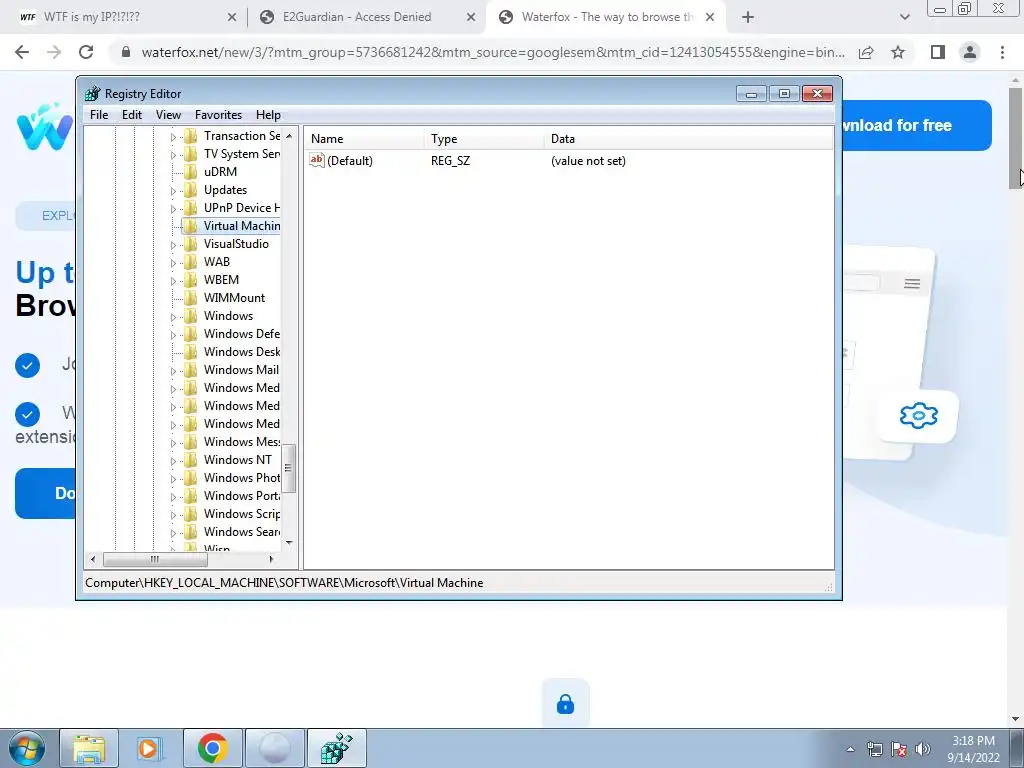Click the tree horizontal scrollbar thumb
Viewport: 1024px width, 768px height.
(x=155, y=559)
